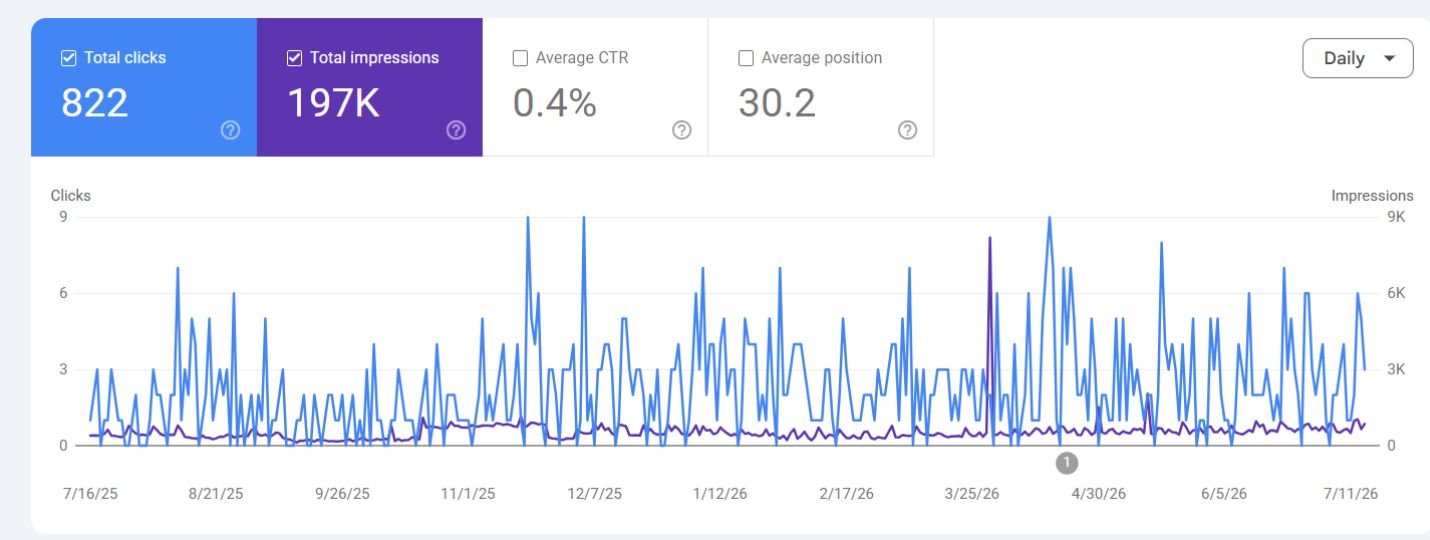Uncheck the Total clicks checkbox
1430x540 pixels.
[x=68, y=58]
